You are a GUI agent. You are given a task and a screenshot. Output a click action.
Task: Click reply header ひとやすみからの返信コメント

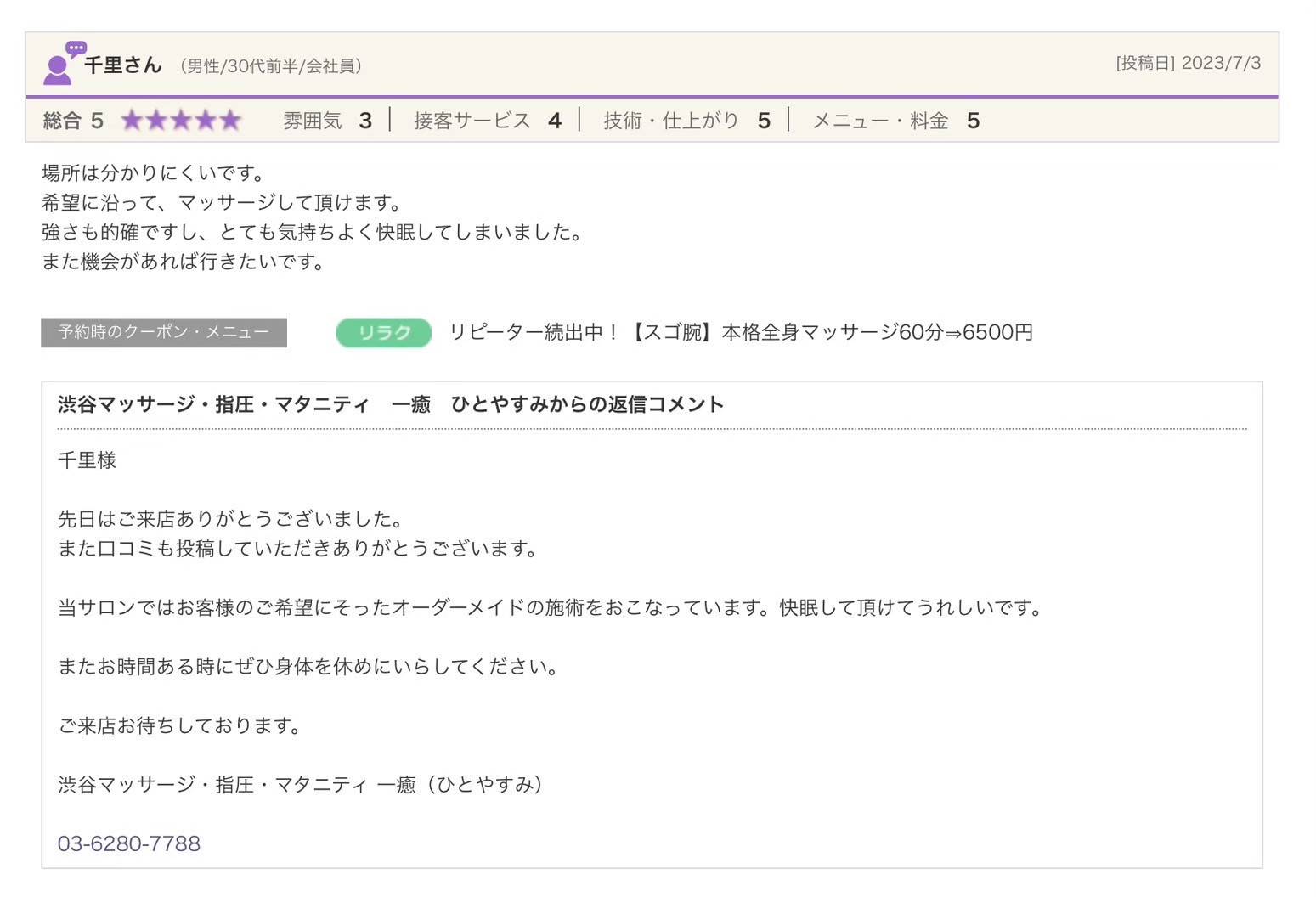coord(391,404)
